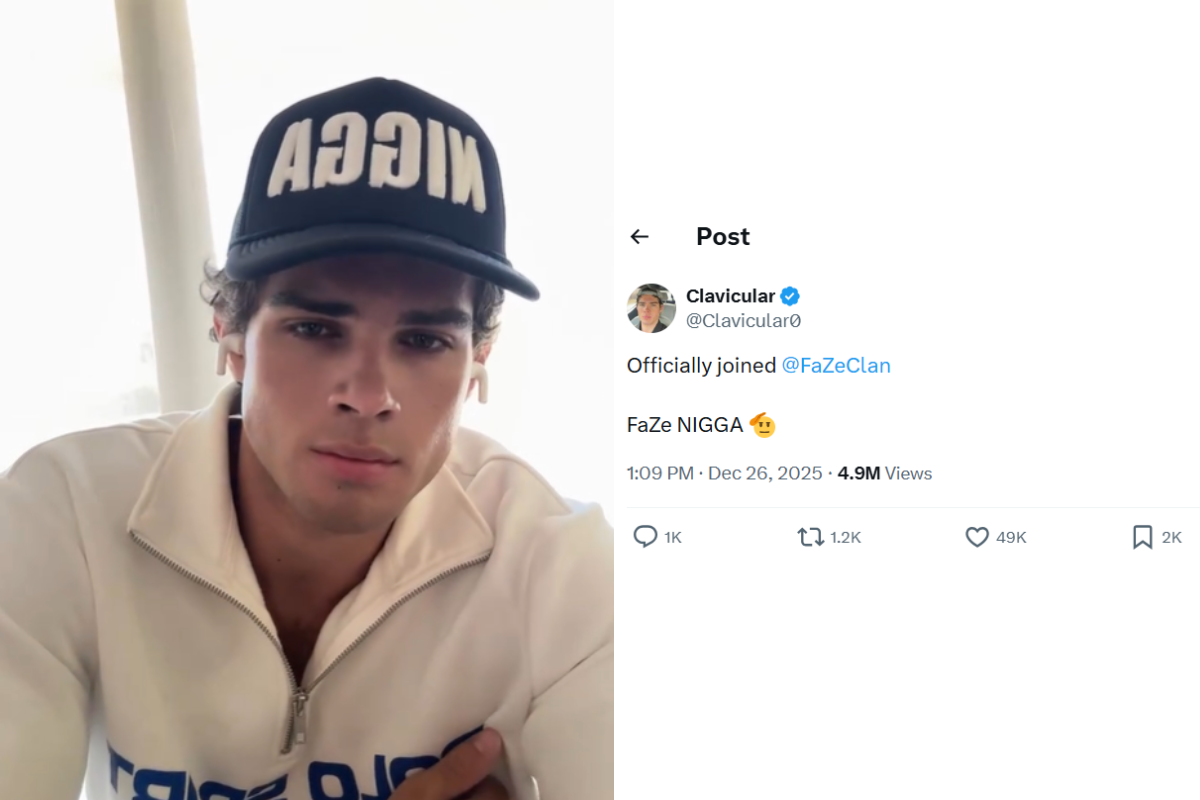The width and height of the screenshot is (1200, 800).
Task: Click the saluting face emoji in the tweet
Action: click(x=764, y=424)
